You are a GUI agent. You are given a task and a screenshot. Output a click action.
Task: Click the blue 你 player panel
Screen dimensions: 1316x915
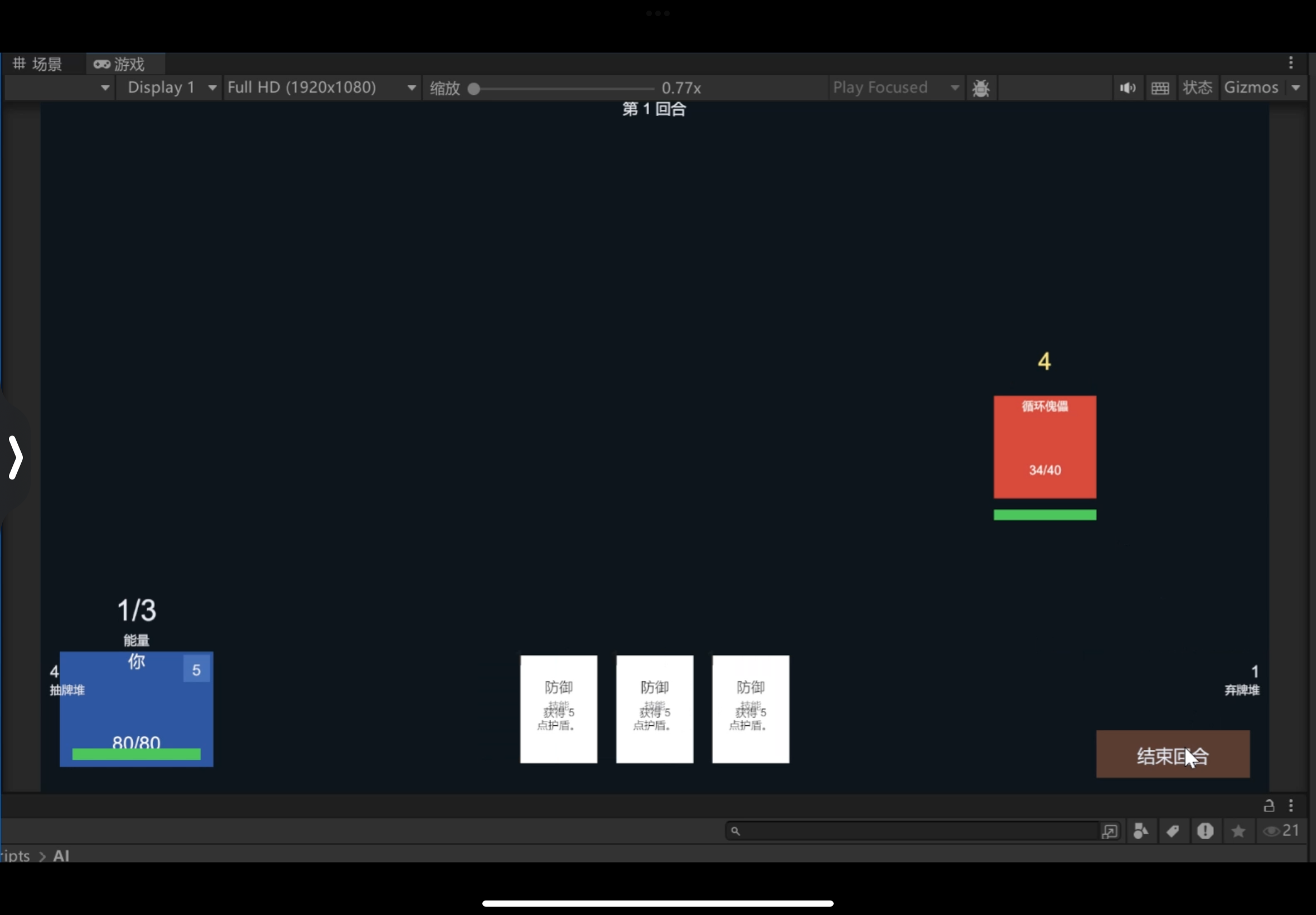coord(137,709)
